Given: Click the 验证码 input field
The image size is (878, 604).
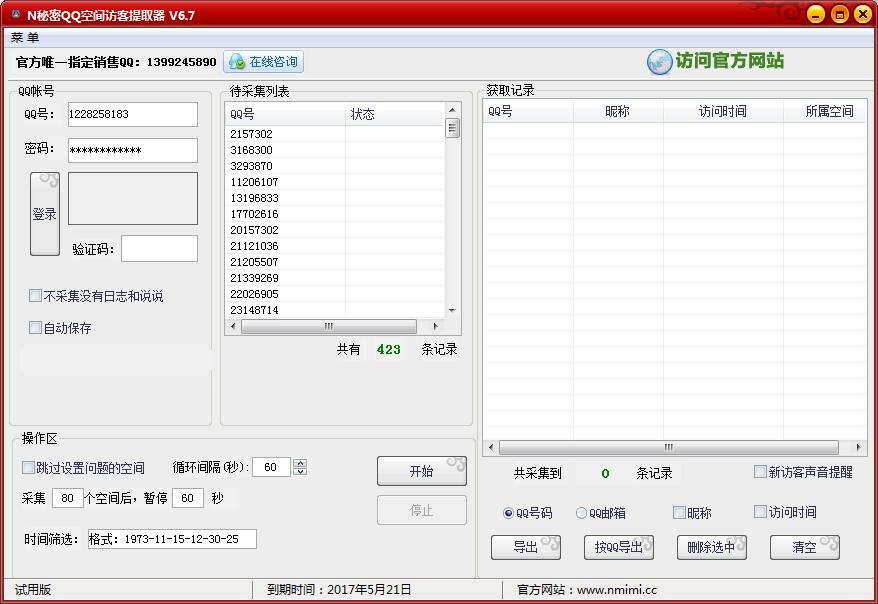Looking at the screenshot, I should [x=160, y=249].
